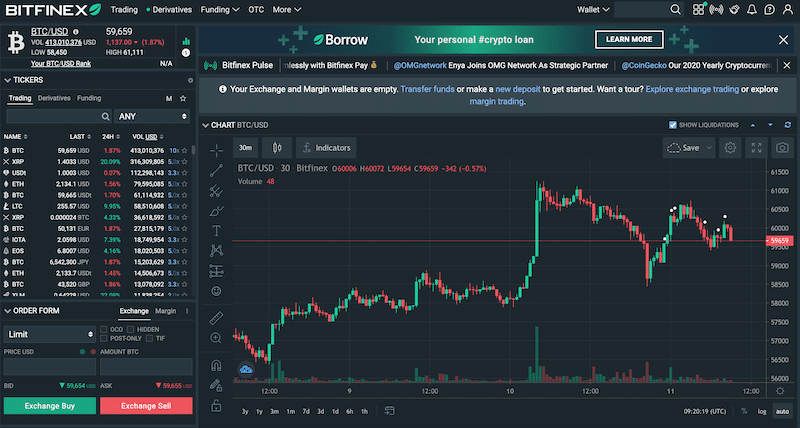Select the crosshair cursor tool
This screenshot has width=800, height=428.
[216, 150]
